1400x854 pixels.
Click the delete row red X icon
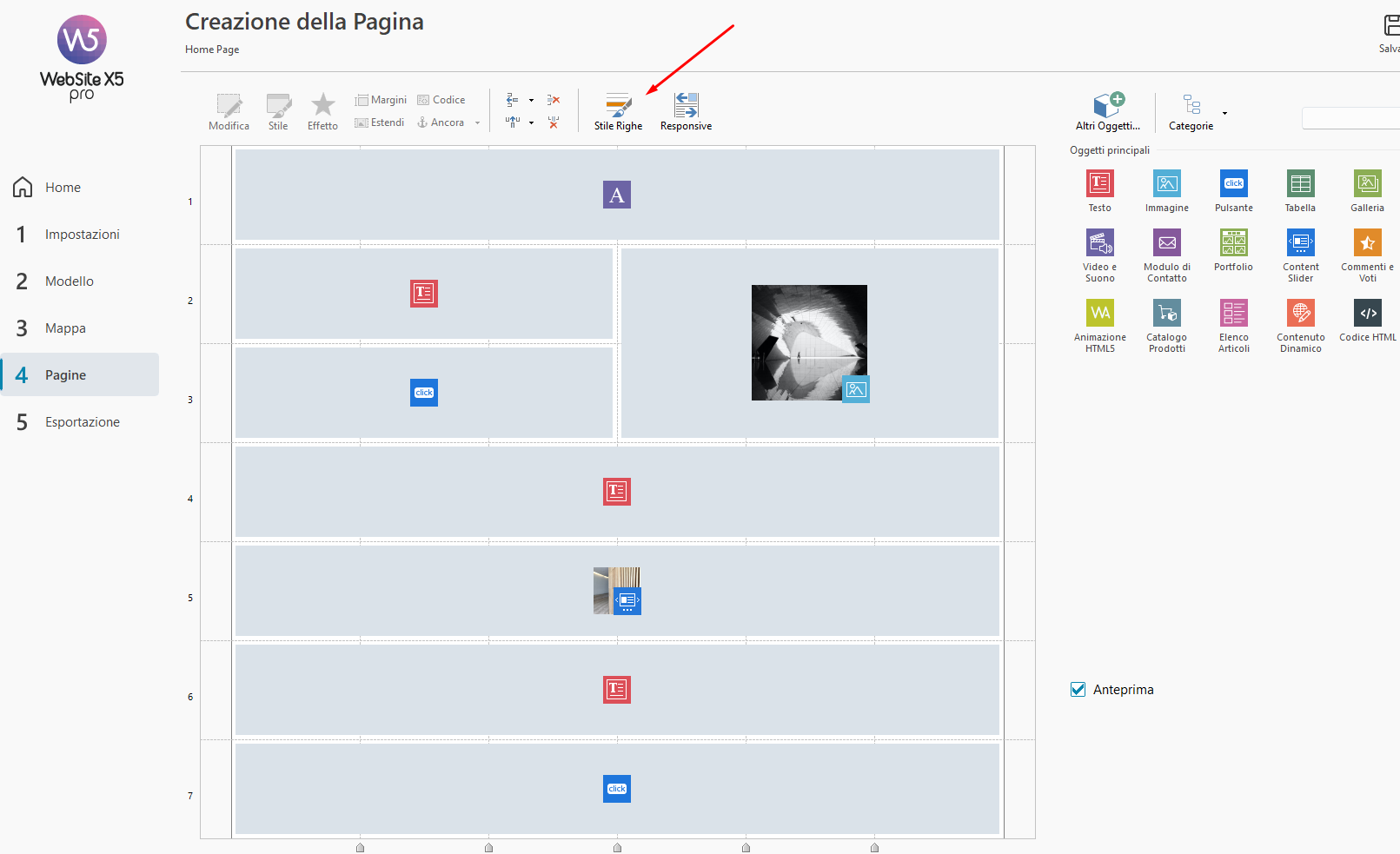coord(554,101)
